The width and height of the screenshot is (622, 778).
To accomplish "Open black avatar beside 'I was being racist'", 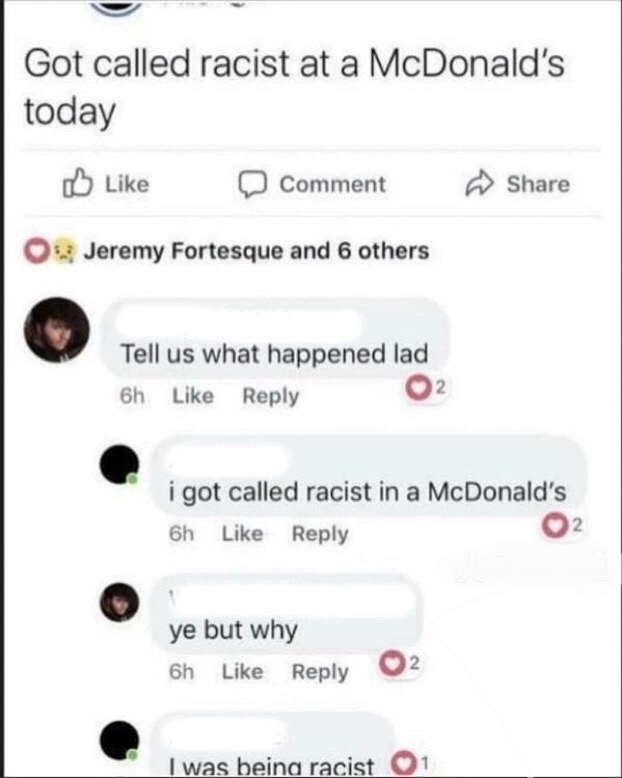I will pyautogui.click(x=120, y=740).
